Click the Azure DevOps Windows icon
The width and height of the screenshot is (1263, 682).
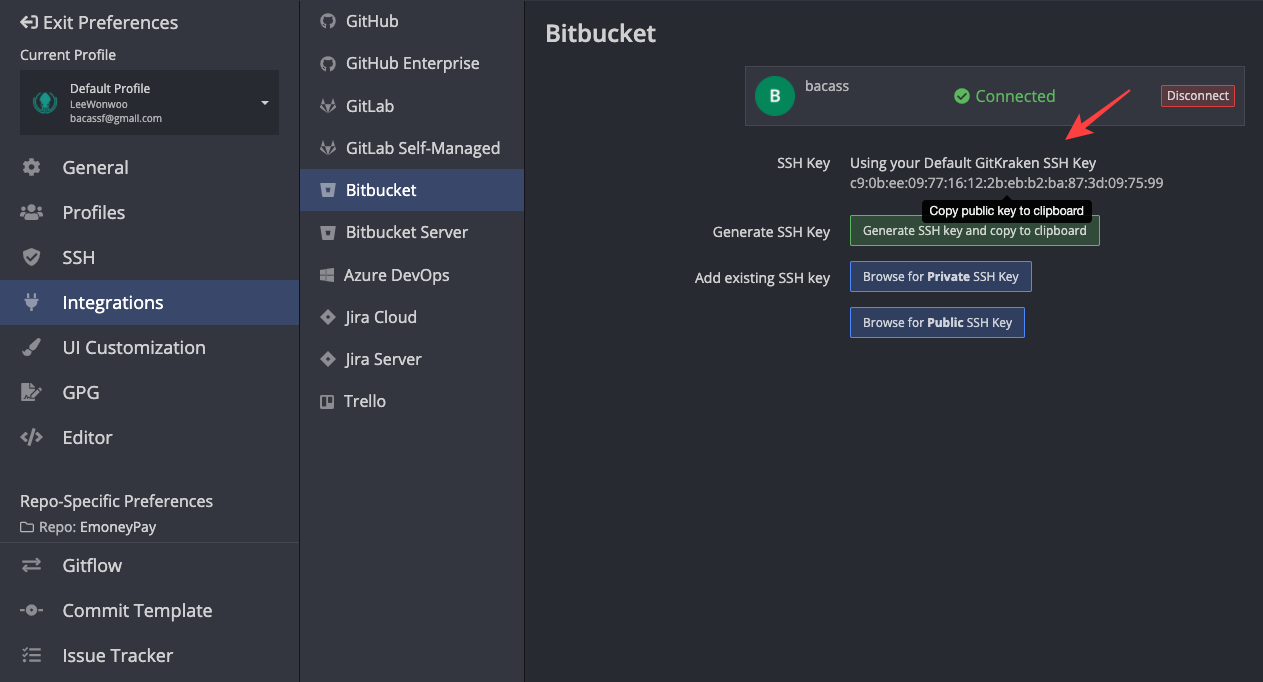tap(326, 274)
